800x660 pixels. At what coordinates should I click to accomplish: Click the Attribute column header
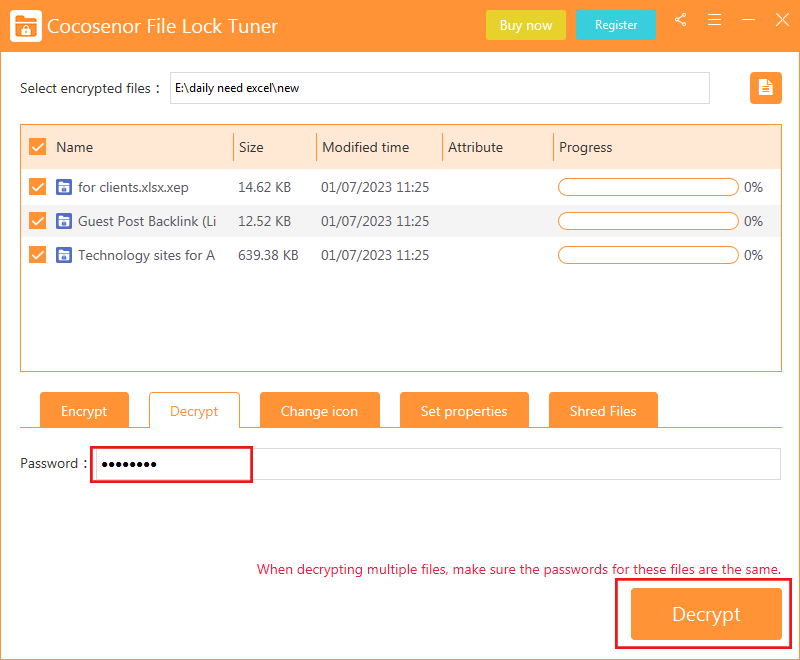[x=475, y=147]
